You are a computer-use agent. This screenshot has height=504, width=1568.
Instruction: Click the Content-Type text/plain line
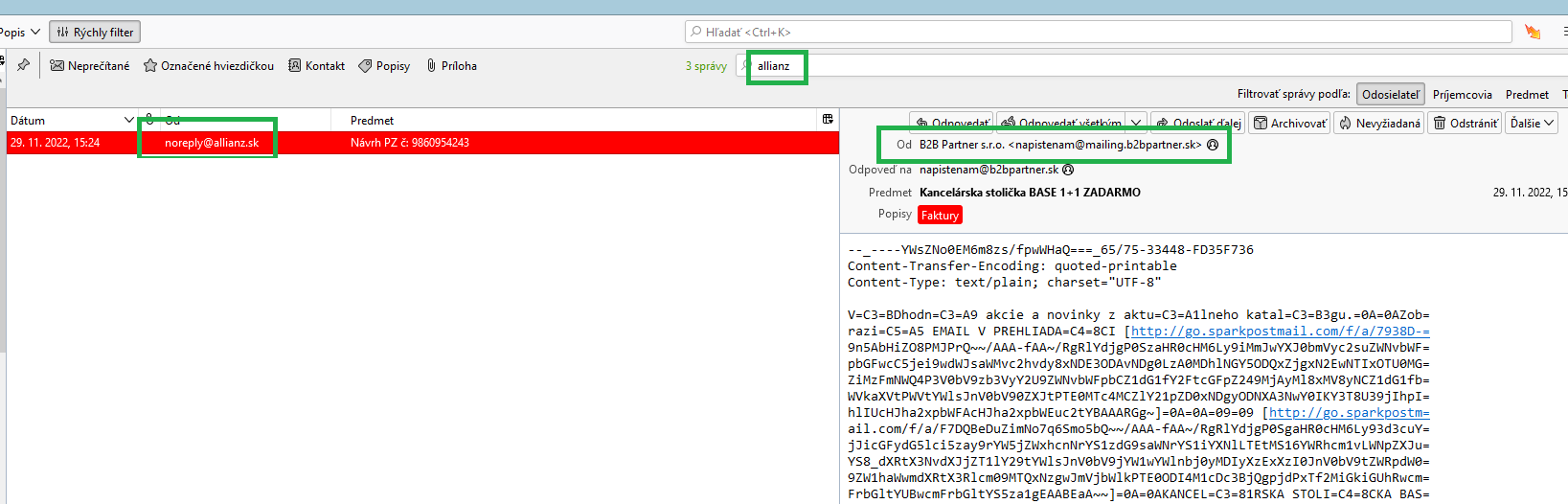(1005, 283)
